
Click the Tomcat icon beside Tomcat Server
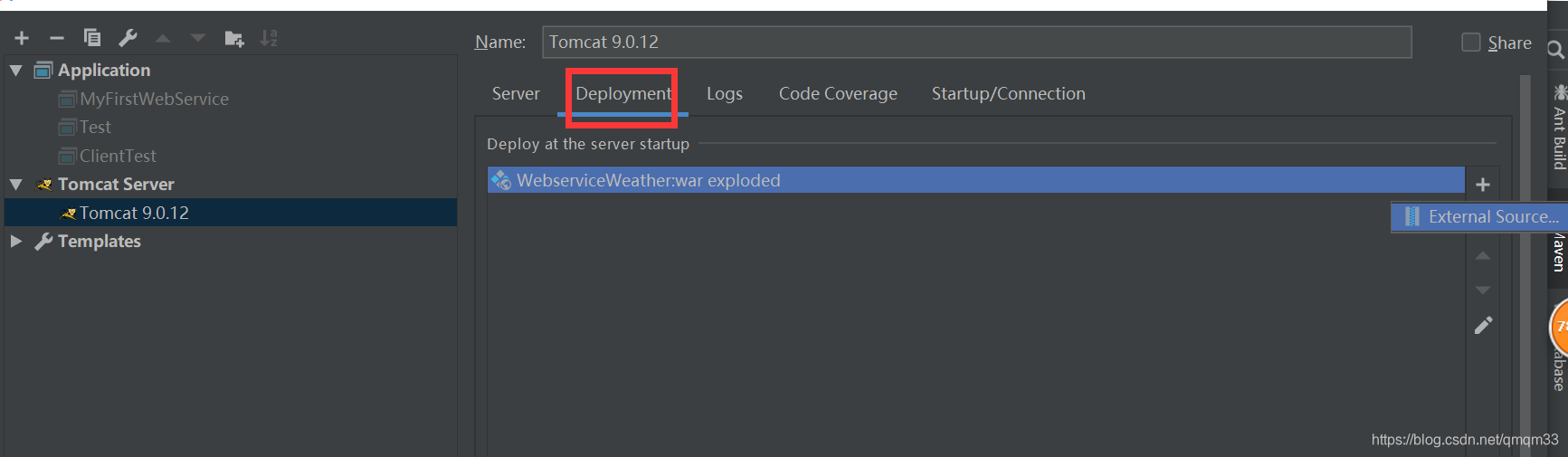(x=44, y=184)
